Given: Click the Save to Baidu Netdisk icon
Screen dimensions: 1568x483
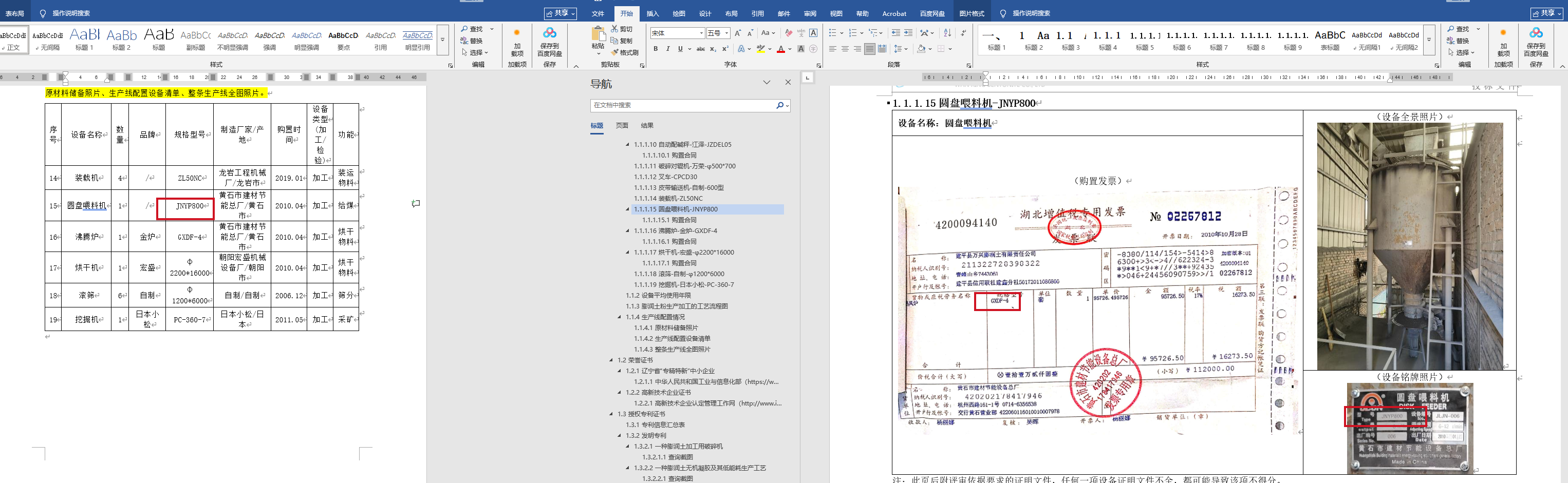Looking at the screenshot, I should pyautogui.click(x=1536, y=33).
